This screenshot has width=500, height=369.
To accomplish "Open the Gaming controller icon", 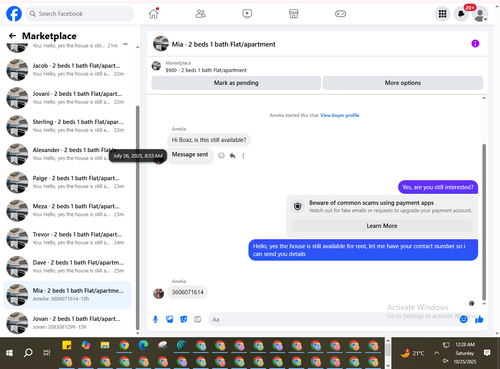I will [x=340, y=14].
